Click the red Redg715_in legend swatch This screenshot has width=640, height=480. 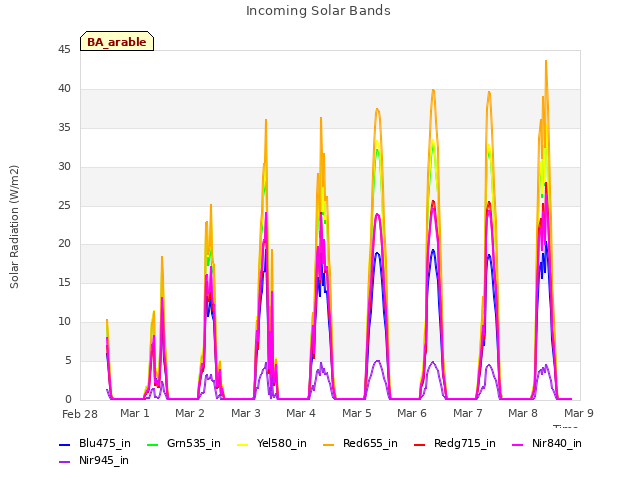click(x=420, y=444)
